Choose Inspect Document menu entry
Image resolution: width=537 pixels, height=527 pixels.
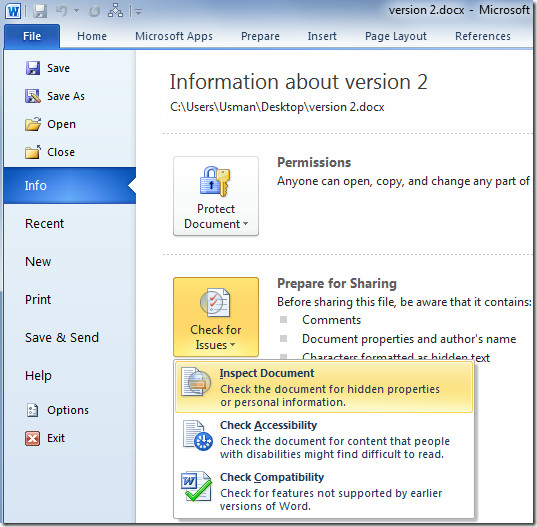pos(324,387)
